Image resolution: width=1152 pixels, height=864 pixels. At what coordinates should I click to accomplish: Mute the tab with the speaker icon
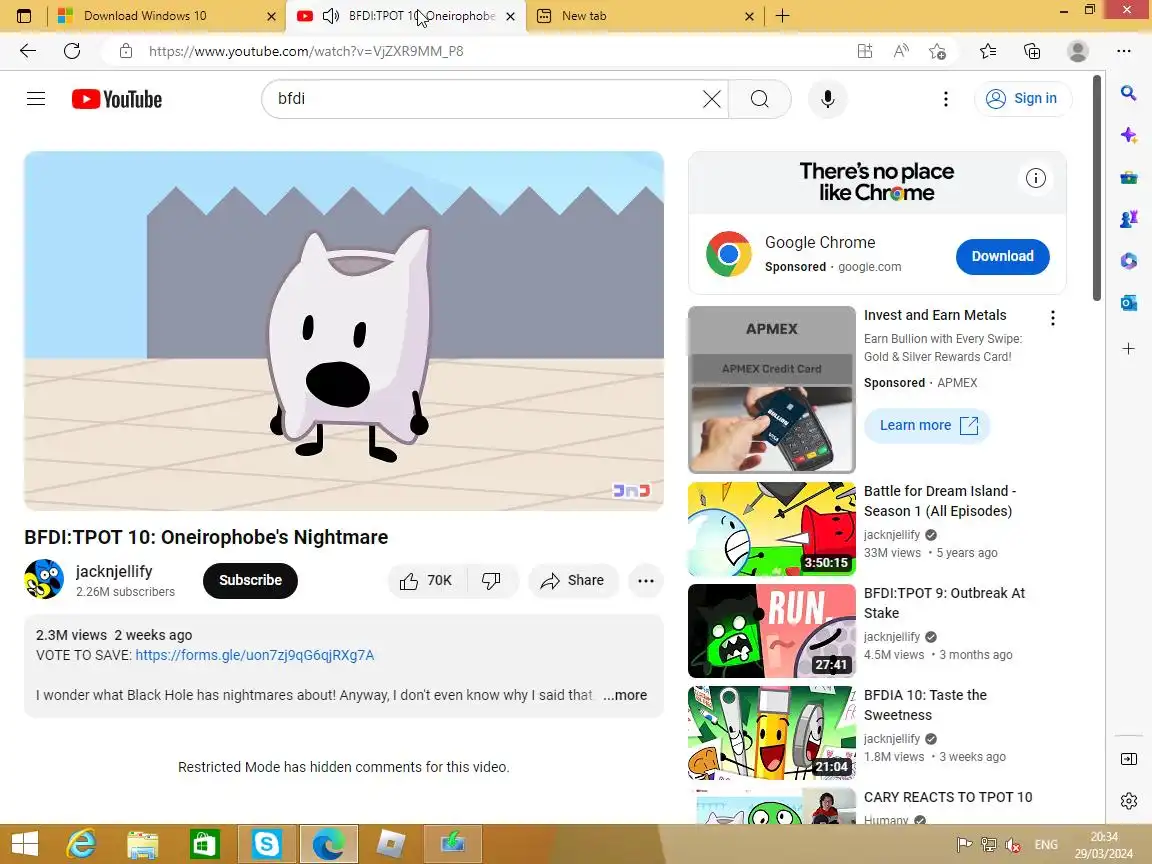331,15
